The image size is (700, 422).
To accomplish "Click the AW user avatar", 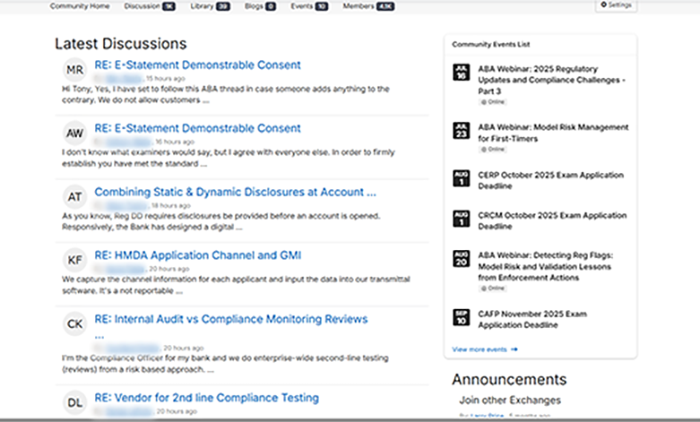I will click(x=75, y=133).
